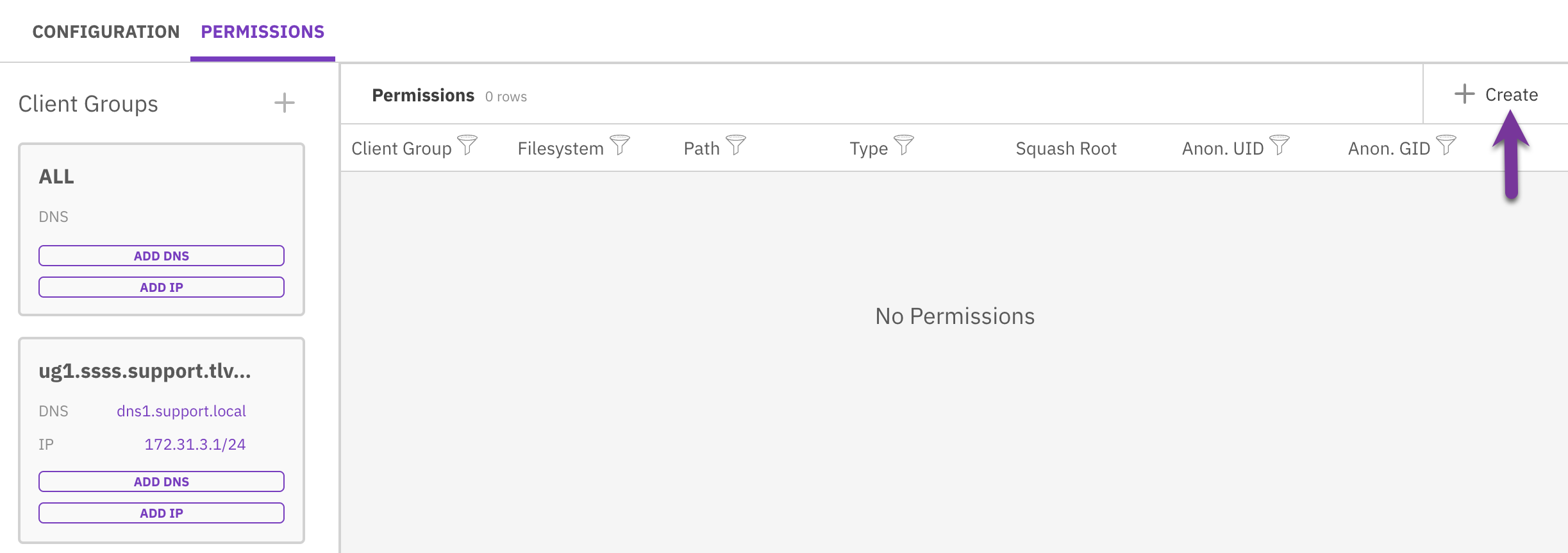Click ADD IP in the ug1.ssss.support group card
1568x553 pixels.
pos(161,513)
